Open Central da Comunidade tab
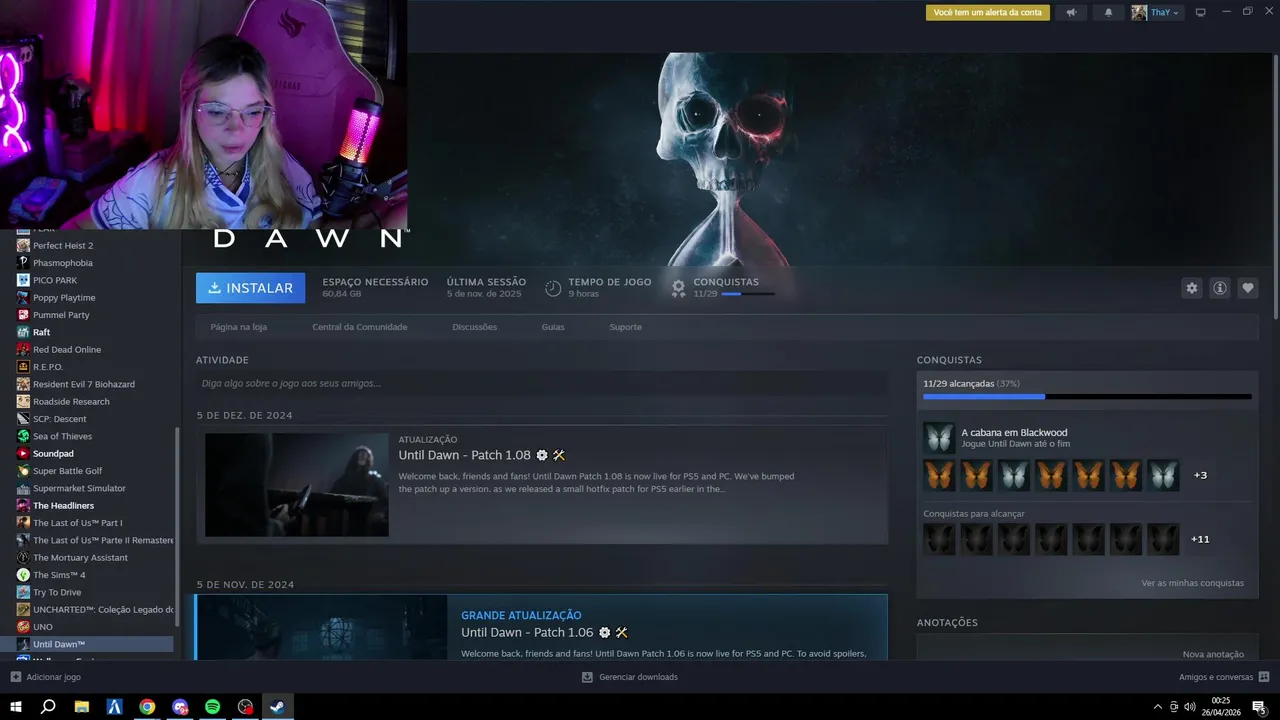This screenshot has height=720, width=1280. (359, 327)
